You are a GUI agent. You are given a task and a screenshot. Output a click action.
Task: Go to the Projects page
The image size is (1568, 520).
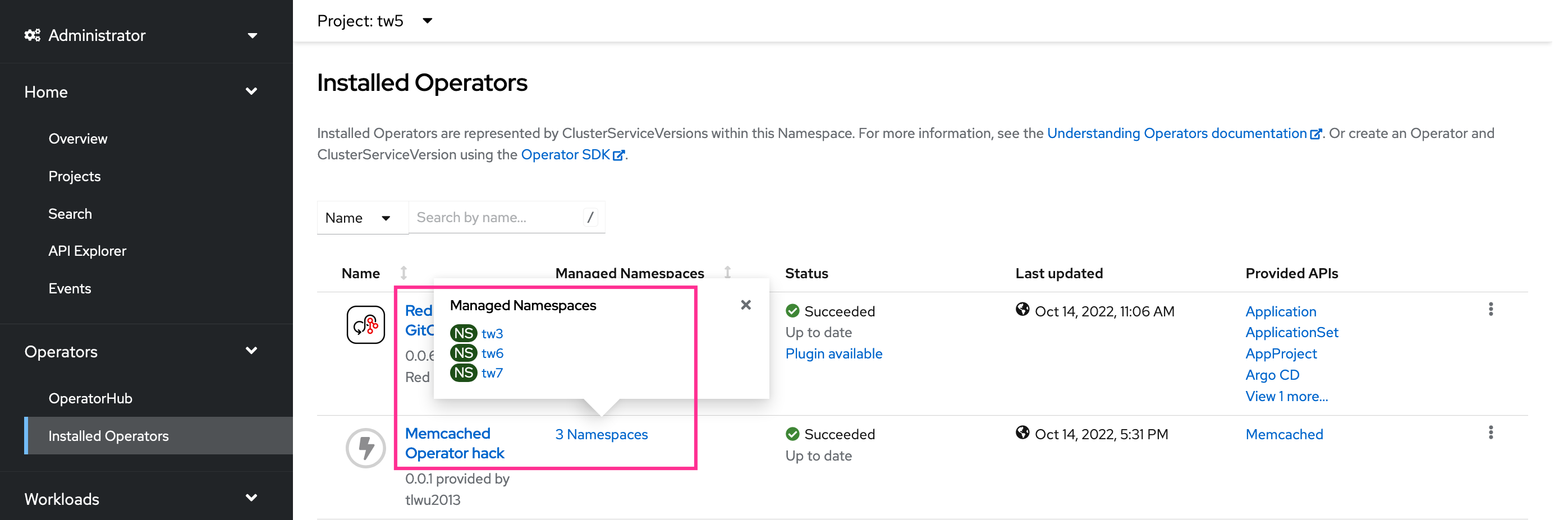(74, 176)
